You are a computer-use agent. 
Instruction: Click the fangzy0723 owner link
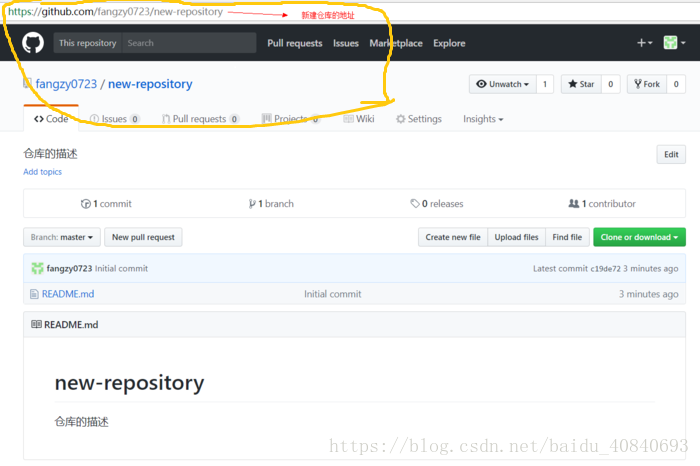click(x=66, y=84)
